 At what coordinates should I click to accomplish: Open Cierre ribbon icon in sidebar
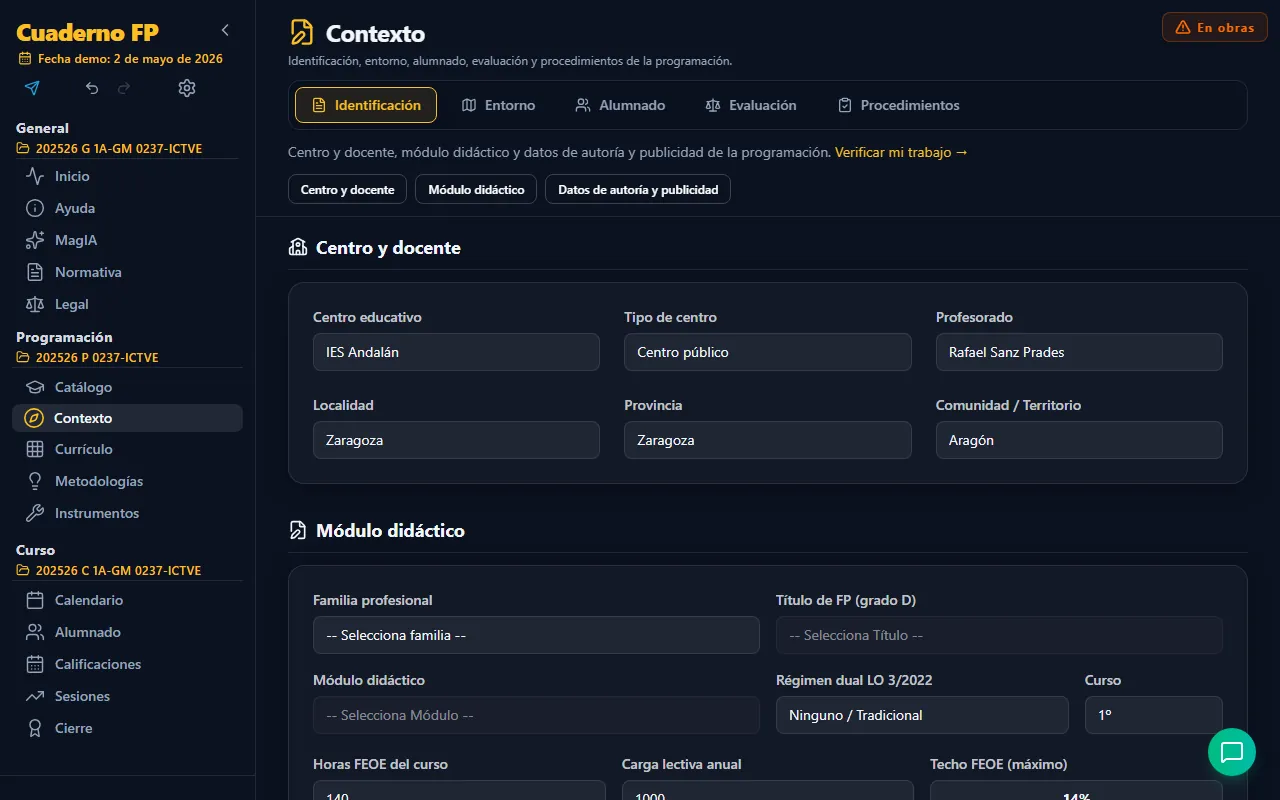point(35,728)
